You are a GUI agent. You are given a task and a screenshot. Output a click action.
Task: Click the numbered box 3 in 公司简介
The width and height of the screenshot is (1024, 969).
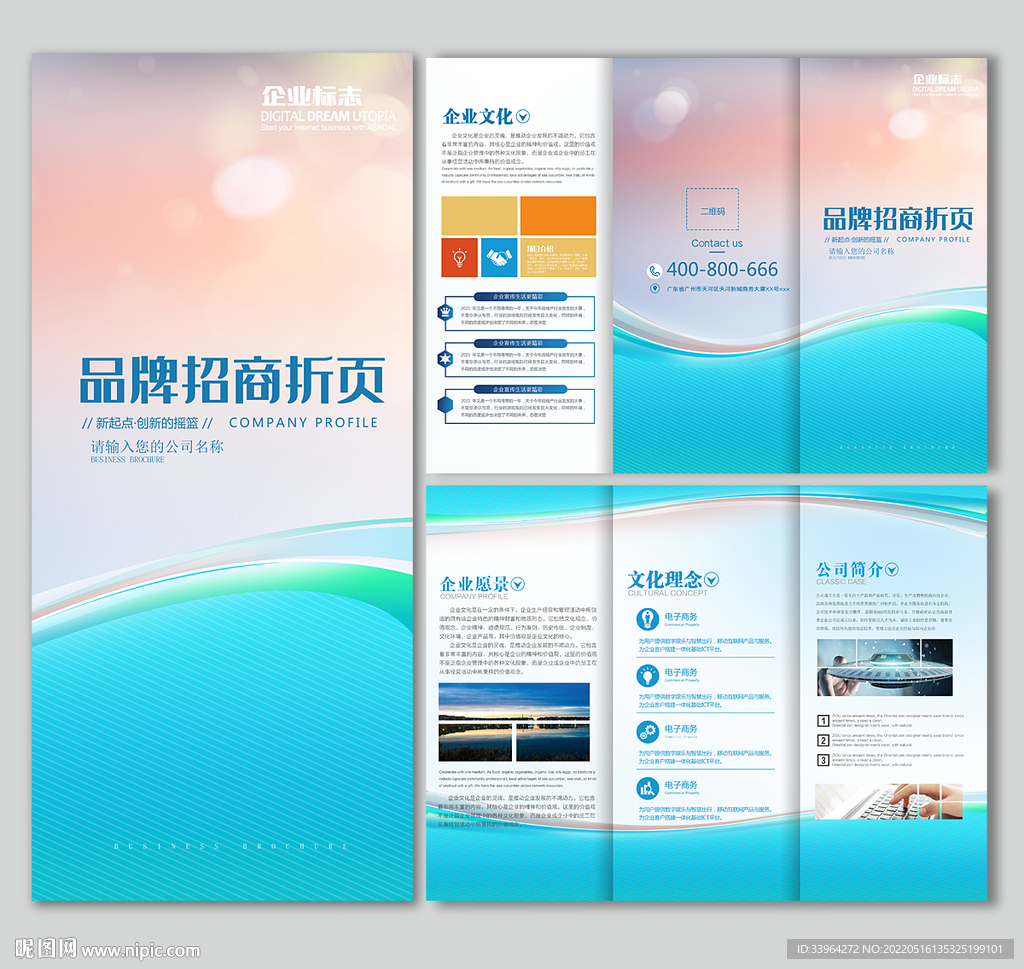point(823,760)
